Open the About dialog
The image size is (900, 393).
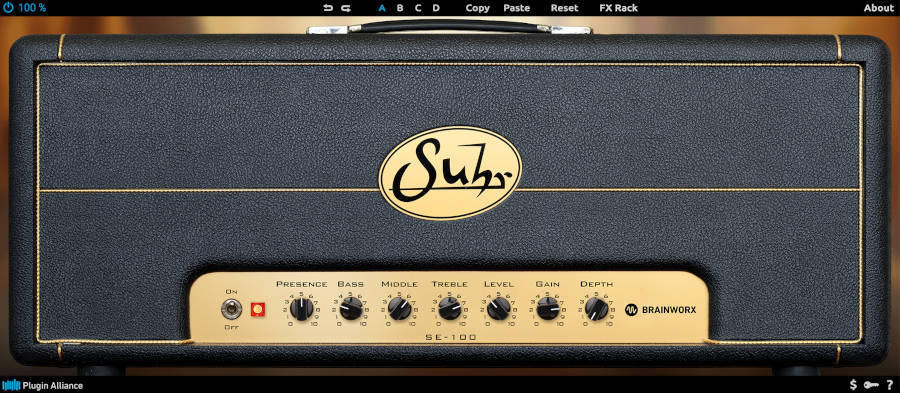coord(878,8)
